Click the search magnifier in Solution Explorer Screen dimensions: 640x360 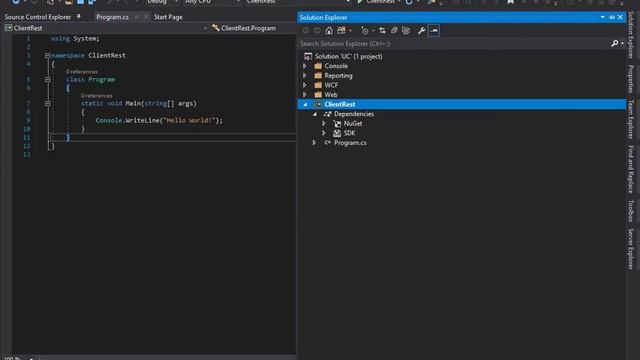click(x=615, y=43)
